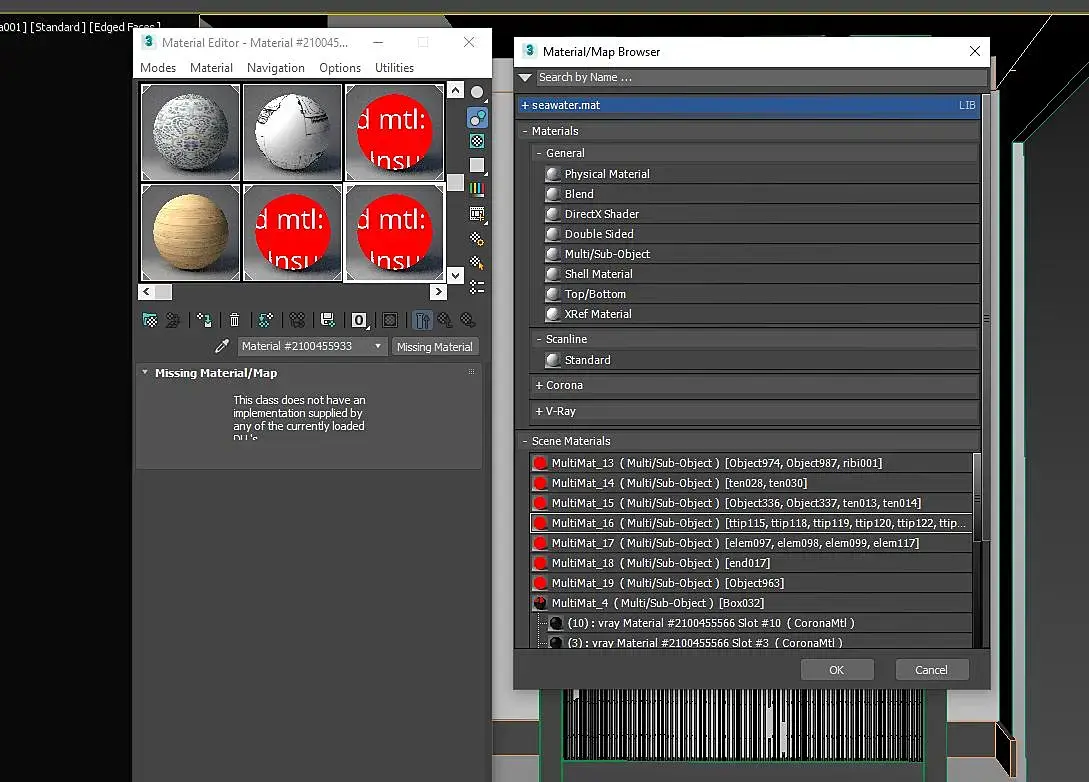Open the Material/Map Navigator icon
Image resolution: width=1089 pixels, height=782 pixels.
pos(477,287)
